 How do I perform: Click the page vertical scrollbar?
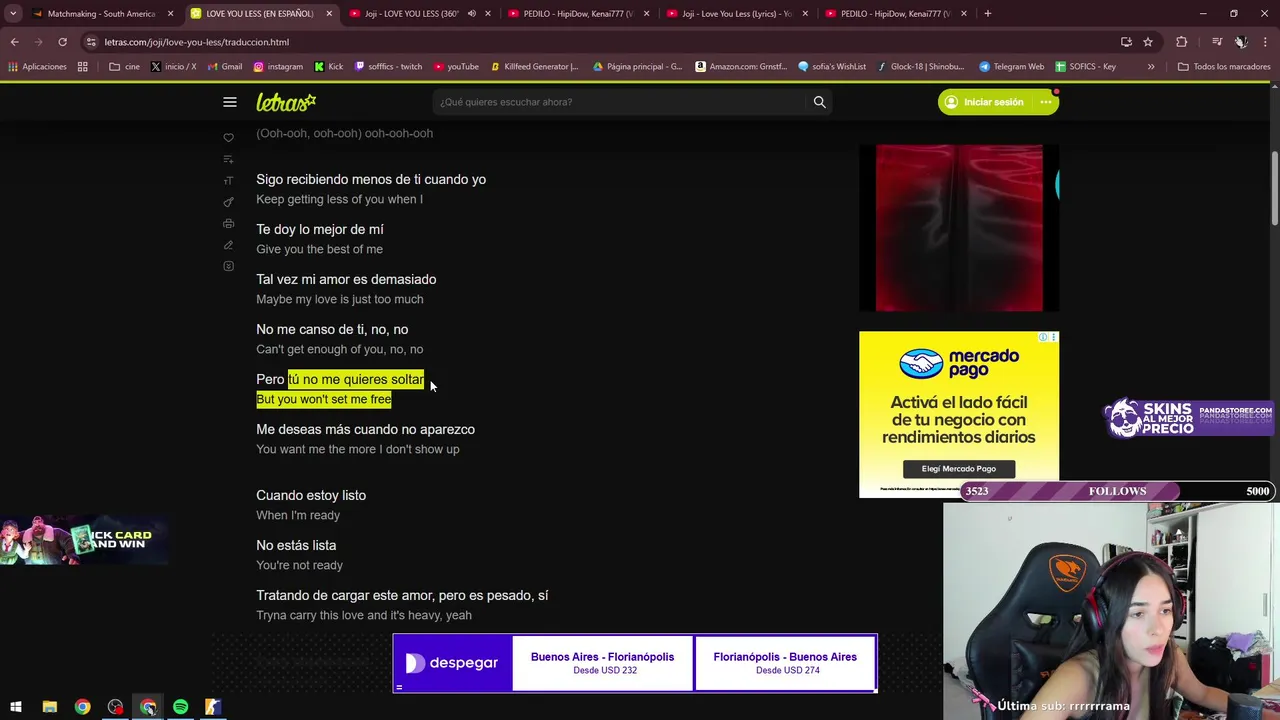point(1274,188)
